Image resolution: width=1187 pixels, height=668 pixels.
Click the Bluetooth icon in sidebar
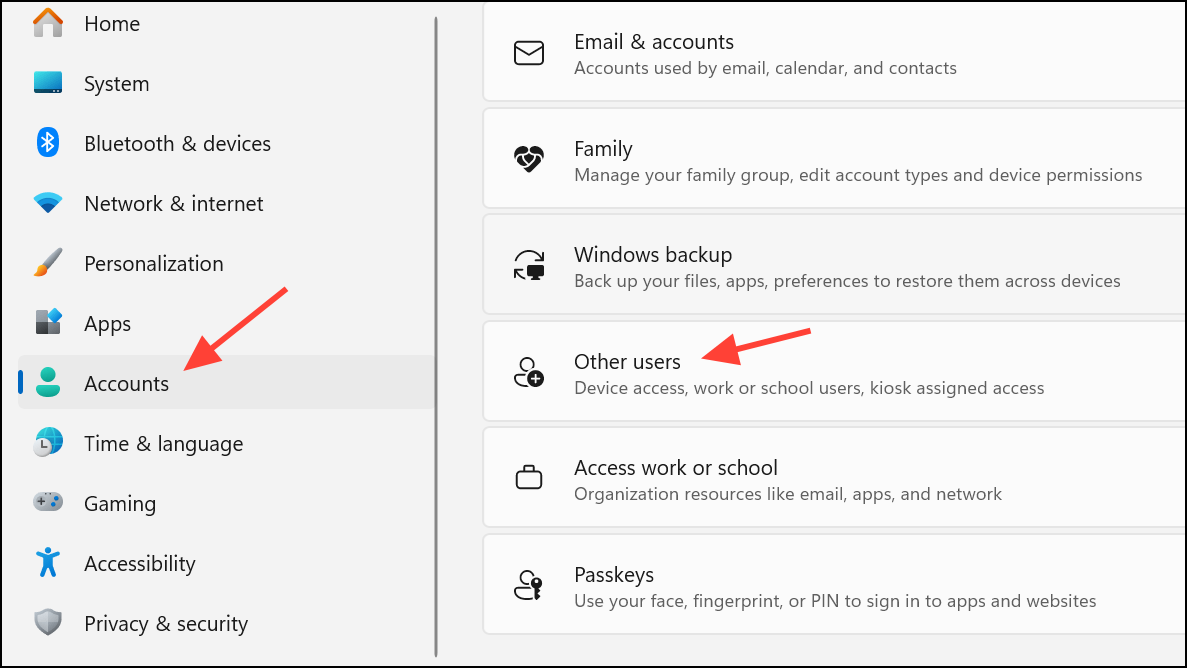pos(48,143)
